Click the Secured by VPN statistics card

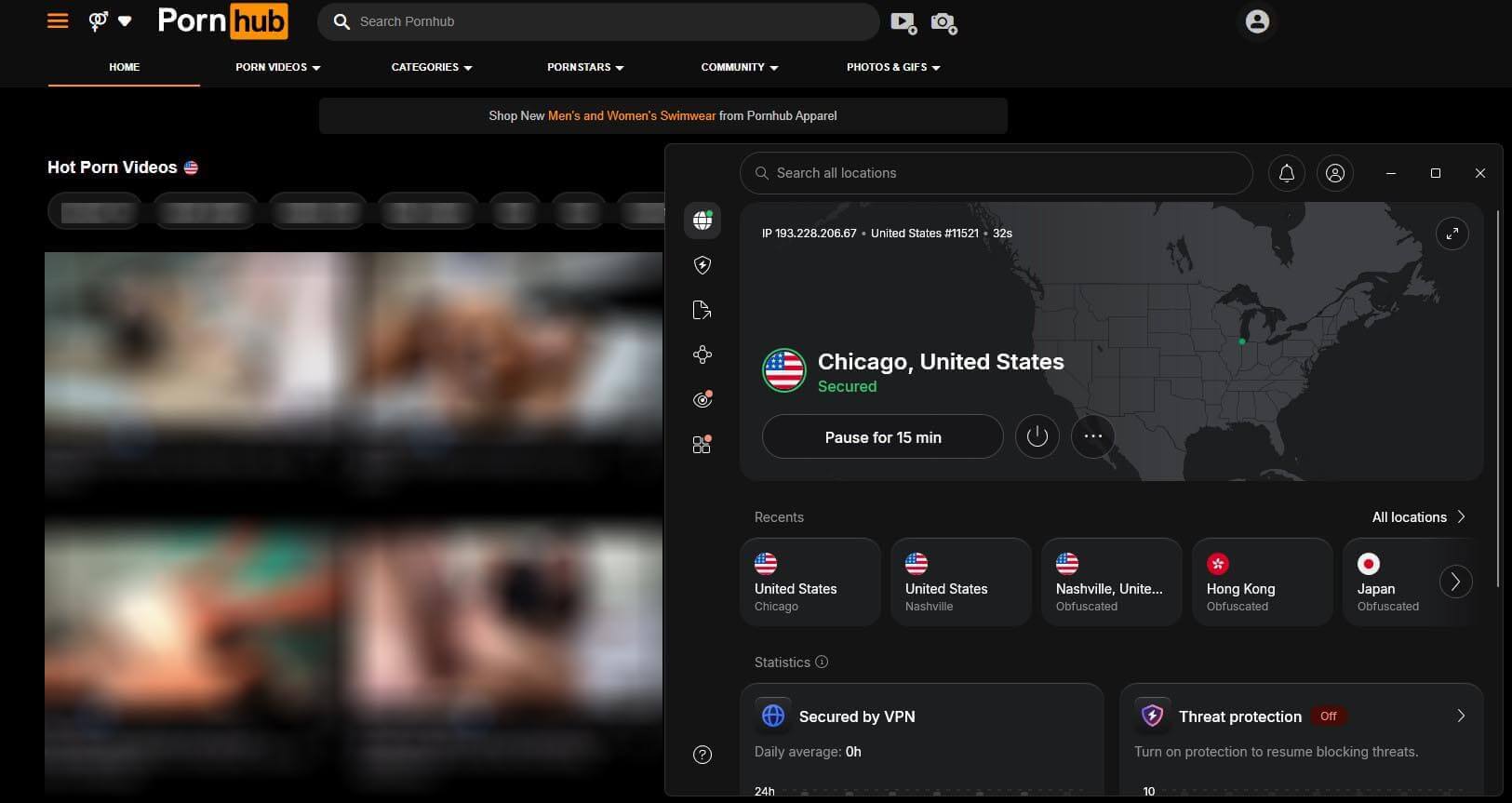pyautogui.click(x=922, y=740)
